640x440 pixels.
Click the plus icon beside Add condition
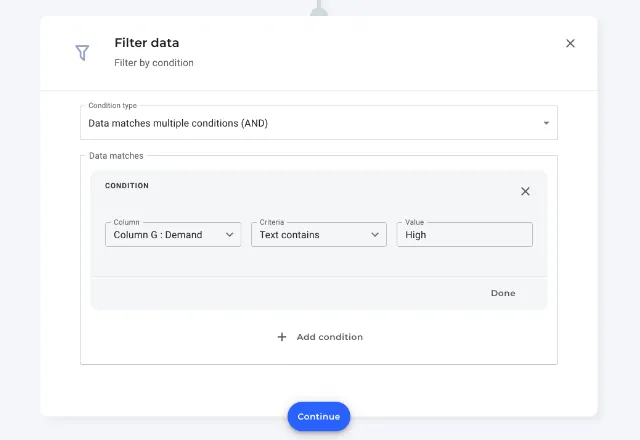pyautogui.click(x=282, y=337)
